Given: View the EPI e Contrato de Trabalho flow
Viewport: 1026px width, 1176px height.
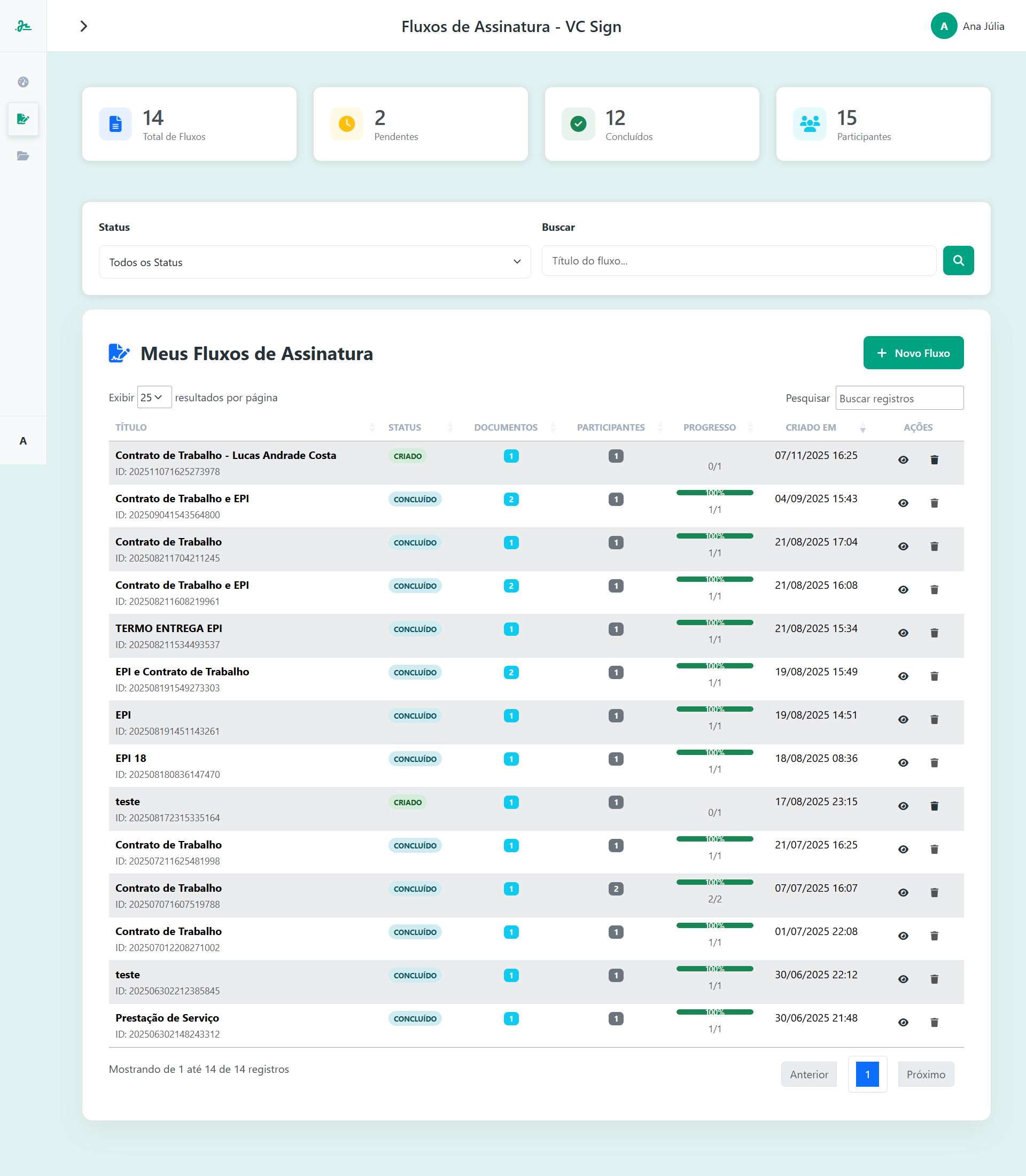Looking at the screenshot, I should [903, 676].
